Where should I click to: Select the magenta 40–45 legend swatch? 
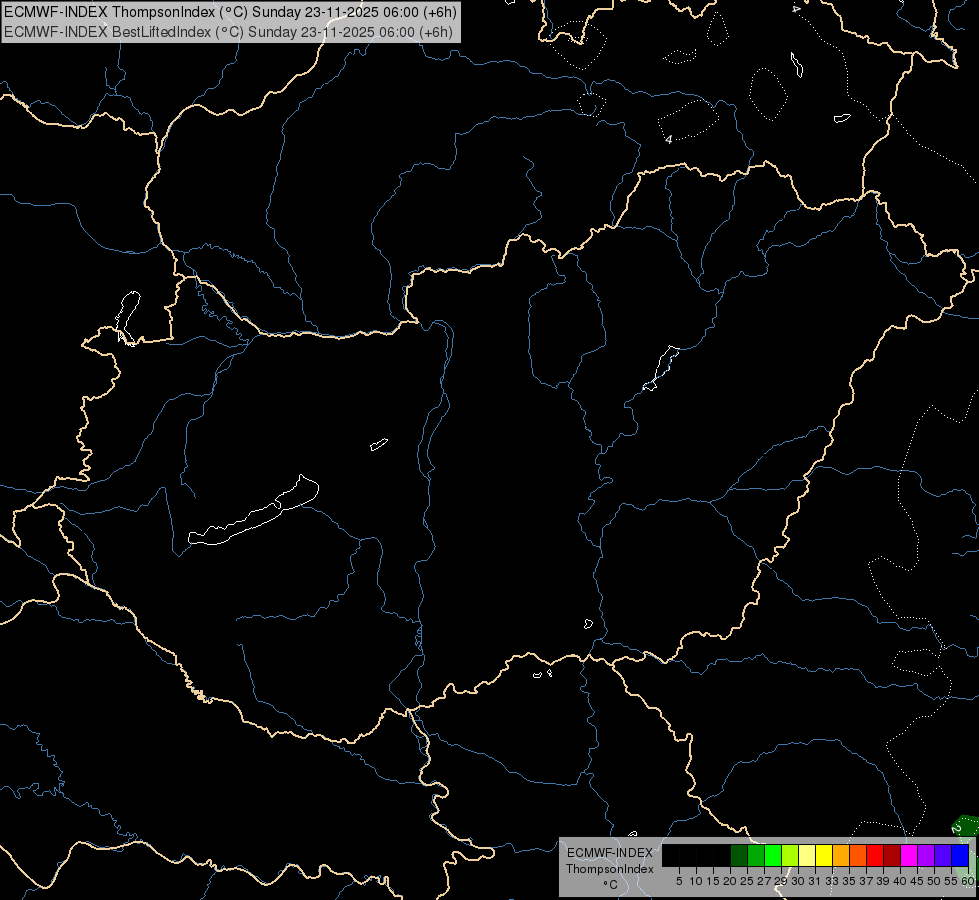tap(908, 855)
